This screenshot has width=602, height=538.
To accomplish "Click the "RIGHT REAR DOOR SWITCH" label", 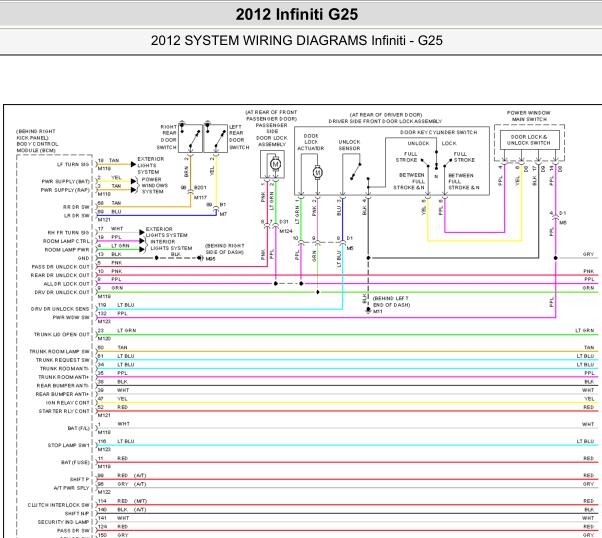I will (168, 137).
